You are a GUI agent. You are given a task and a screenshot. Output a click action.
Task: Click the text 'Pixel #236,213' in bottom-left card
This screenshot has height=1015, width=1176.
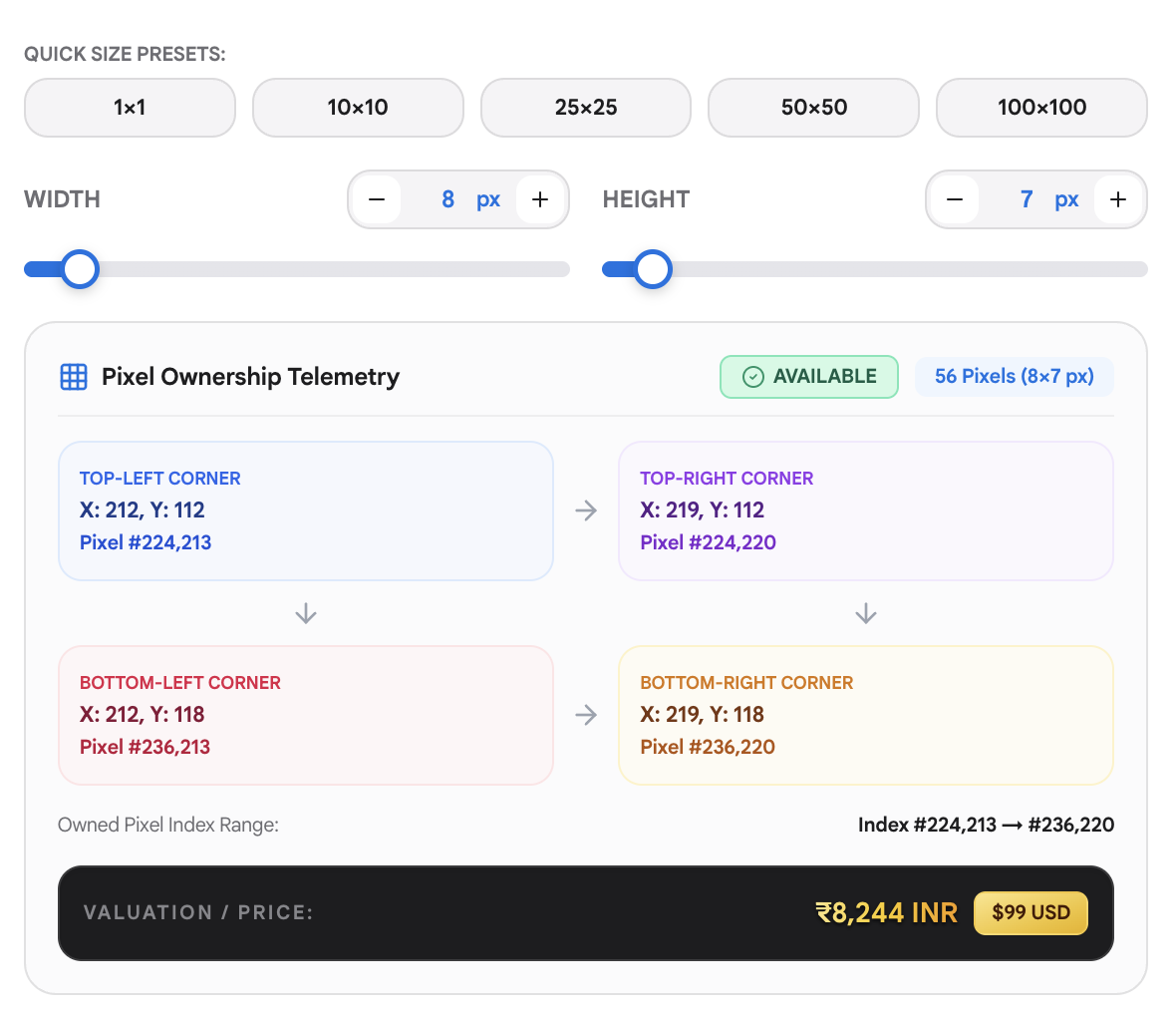pyautogui.click(x=145, y=747)
